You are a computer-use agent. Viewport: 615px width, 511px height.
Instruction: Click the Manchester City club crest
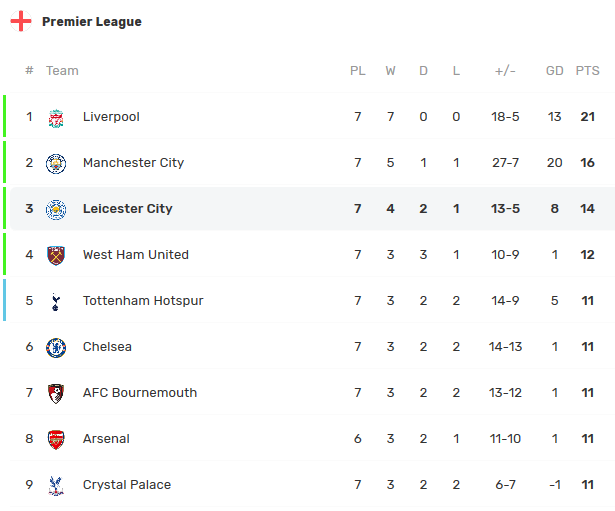click(x=56, y=163)
